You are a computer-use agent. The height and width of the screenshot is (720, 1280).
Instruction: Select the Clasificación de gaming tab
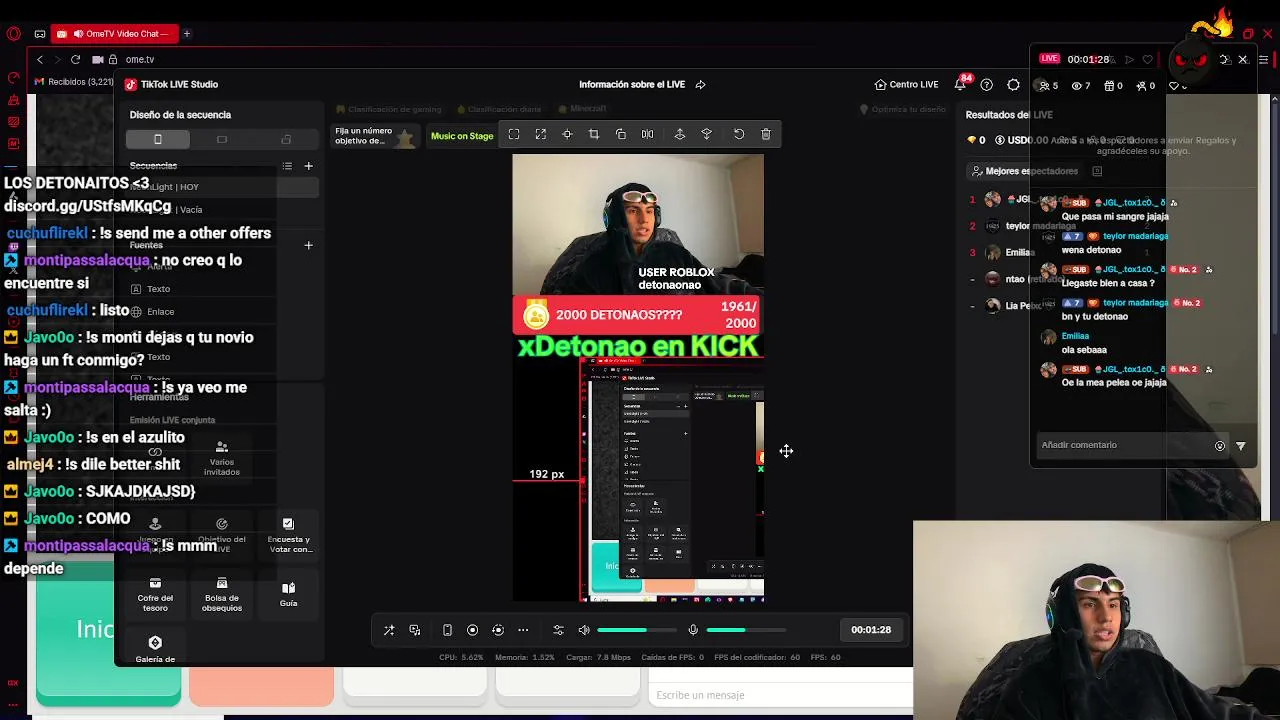[x=390, y=109]
